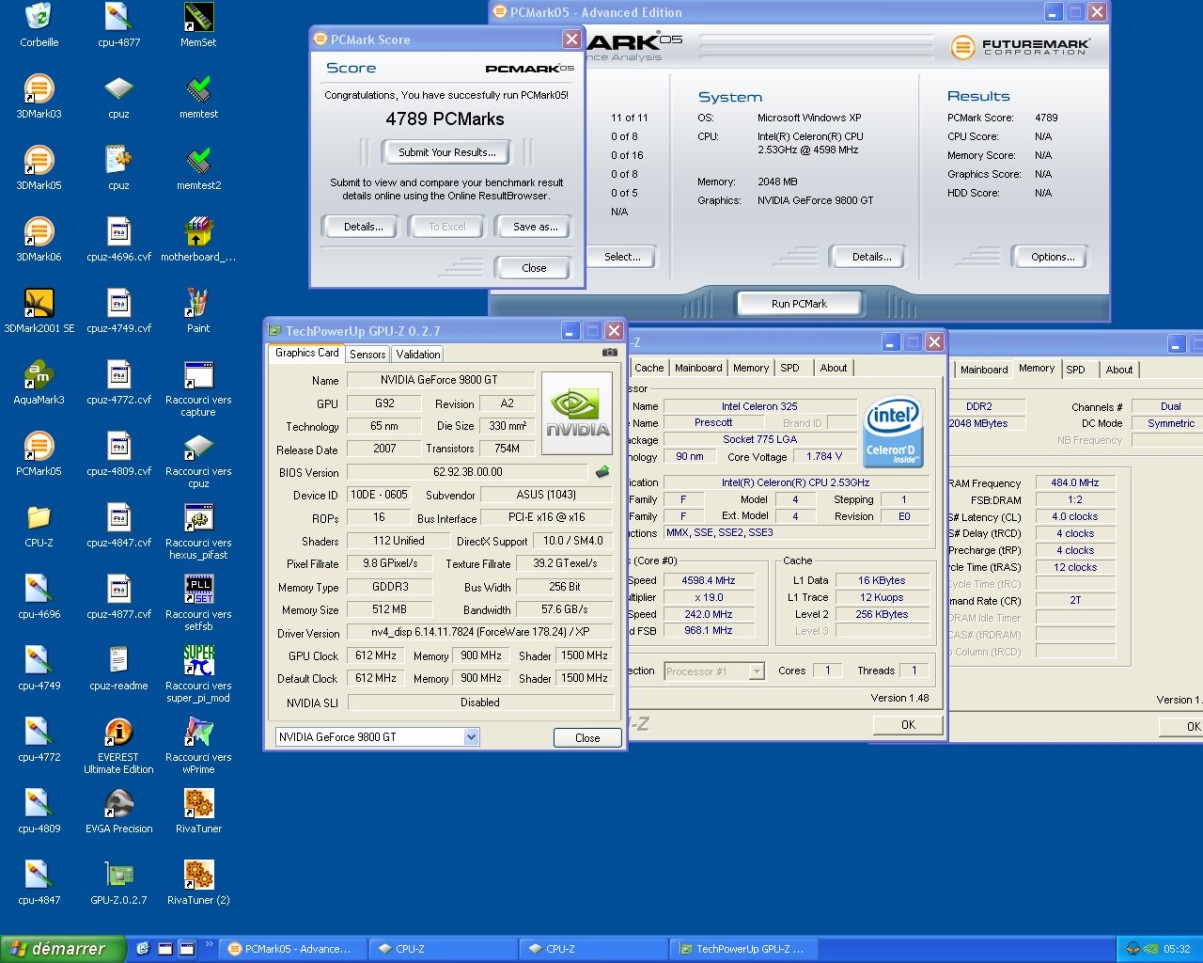Click Submit Your Results button
The width and height of the screenshot is (1203, 963).
click(447, 152)
